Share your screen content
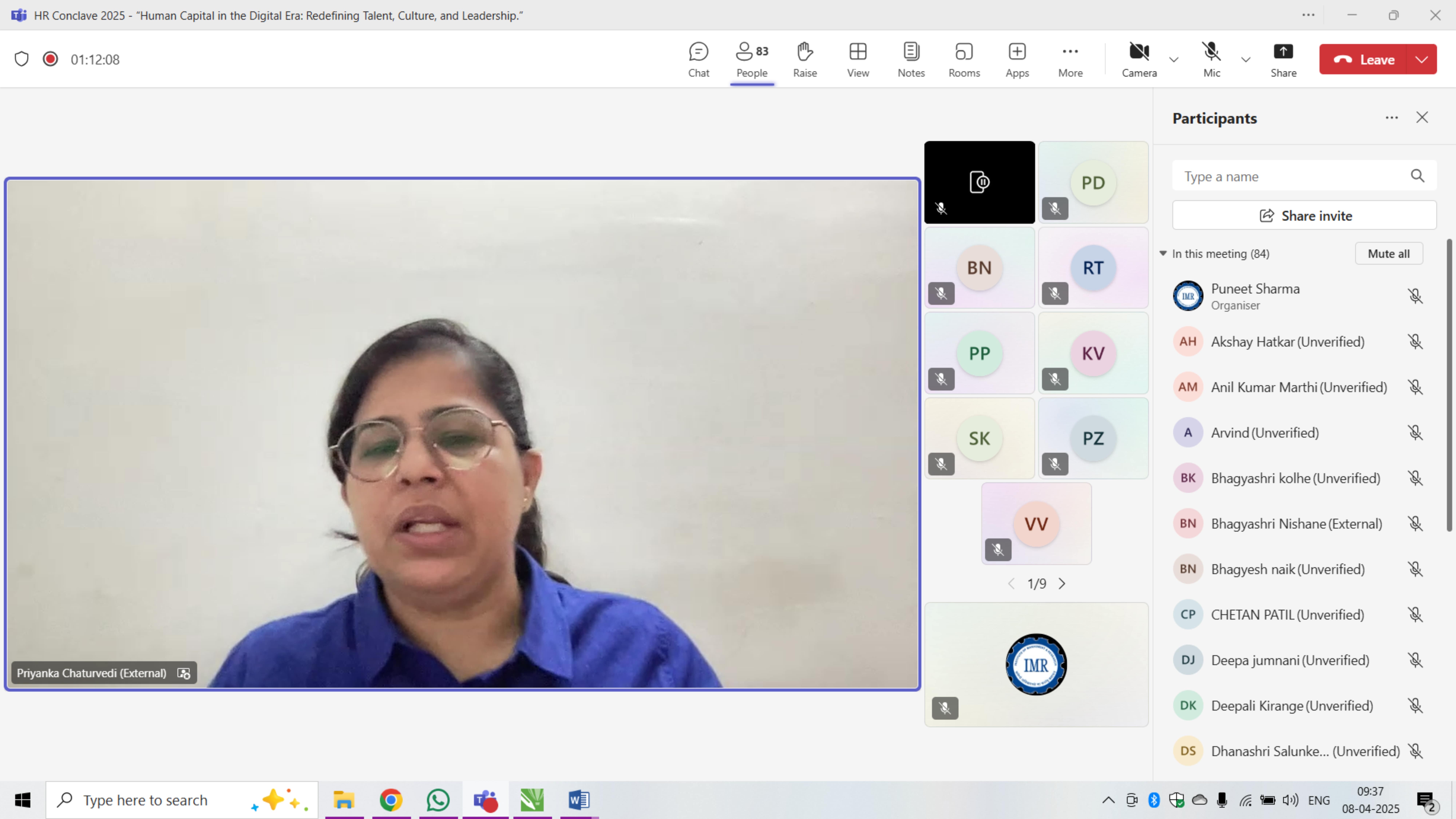Screen dimensions: 1456x819 pos(1284,59)
